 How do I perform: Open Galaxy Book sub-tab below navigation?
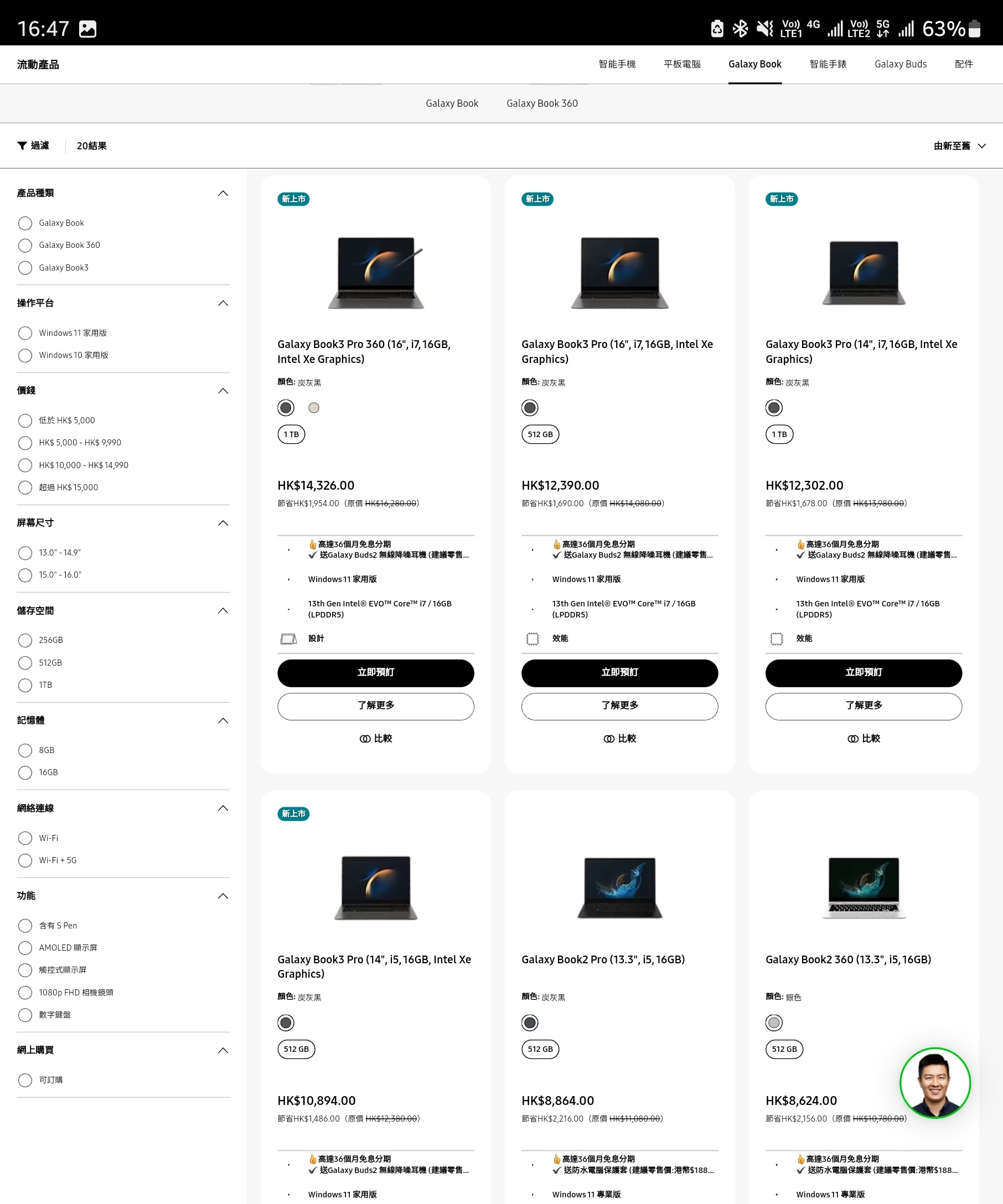point(452,103)
